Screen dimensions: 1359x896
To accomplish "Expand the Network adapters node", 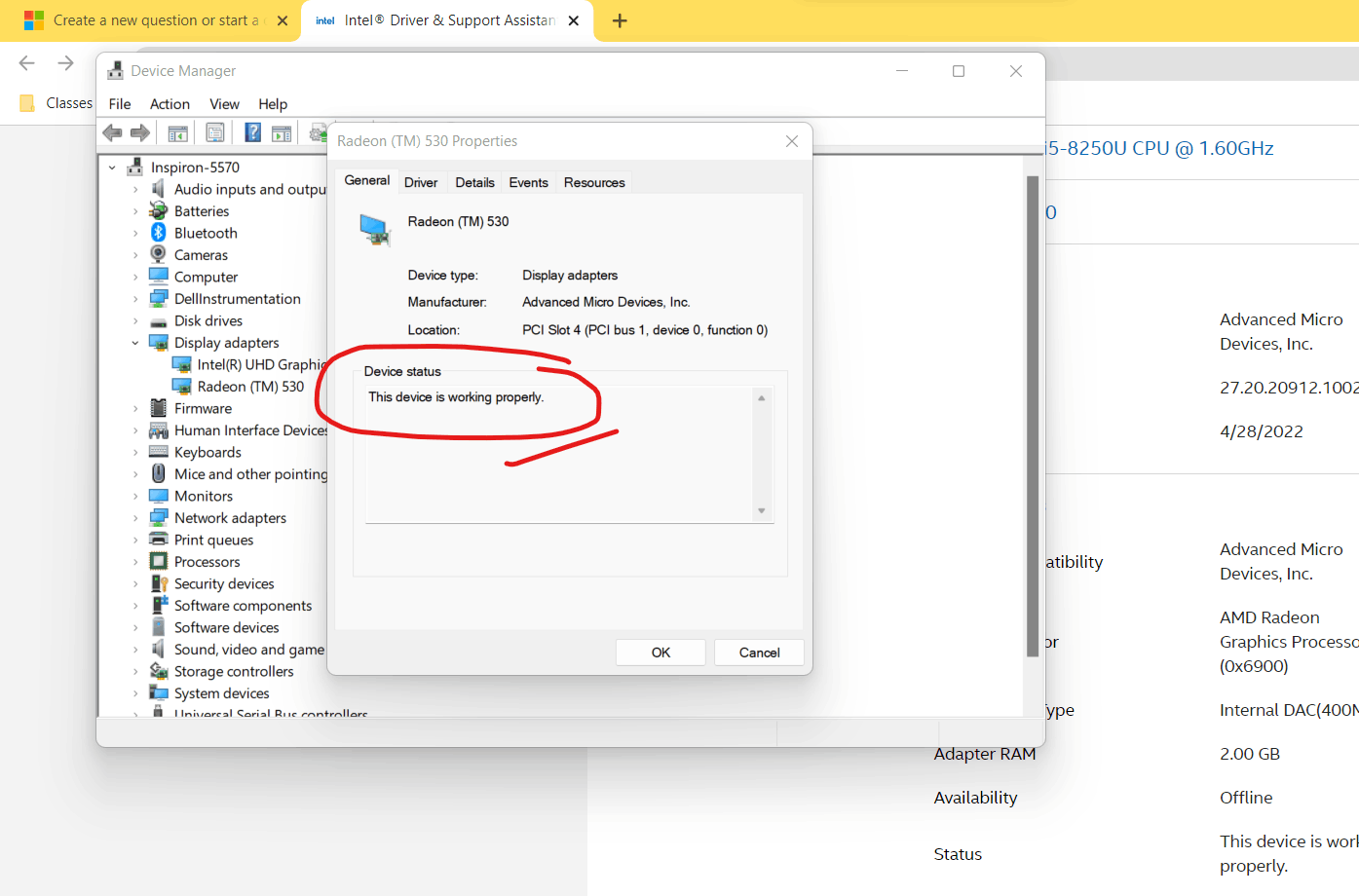I will point(135,518).
